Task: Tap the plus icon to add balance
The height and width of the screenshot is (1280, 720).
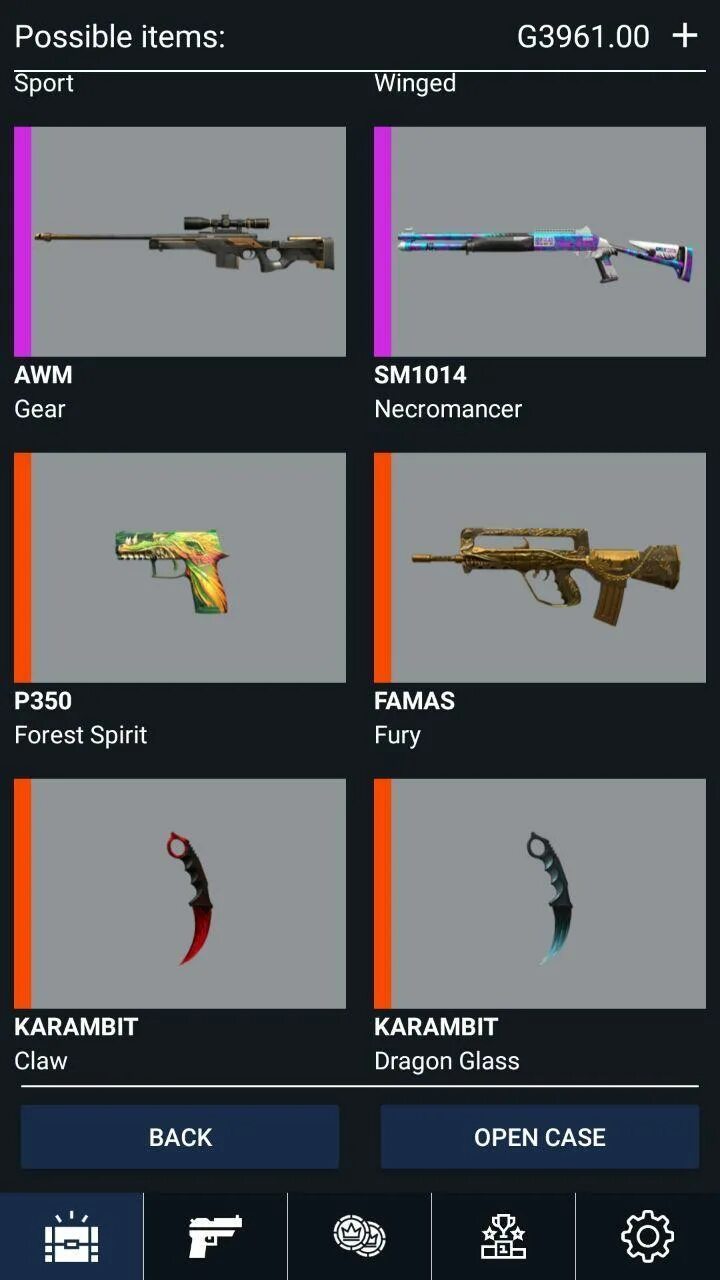Action: (x=684, y=37)
